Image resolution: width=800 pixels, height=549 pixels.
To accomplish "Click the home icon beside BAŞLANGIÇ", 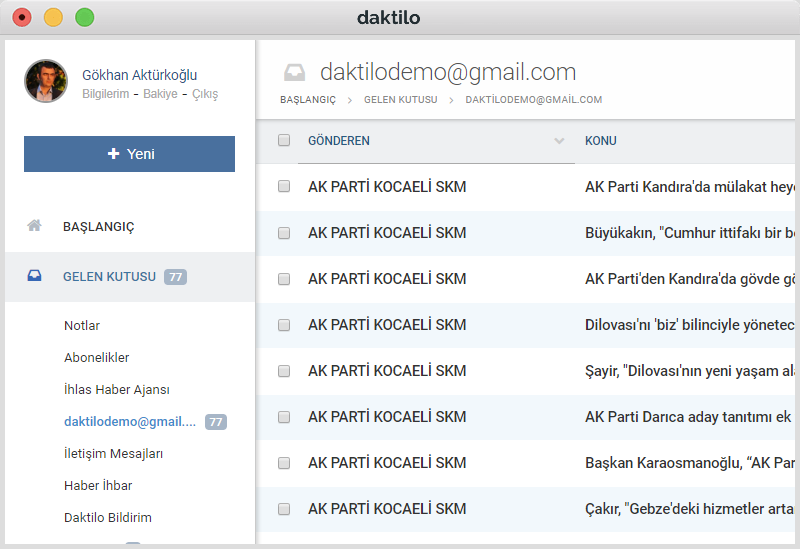I will (x=34, y=226).
